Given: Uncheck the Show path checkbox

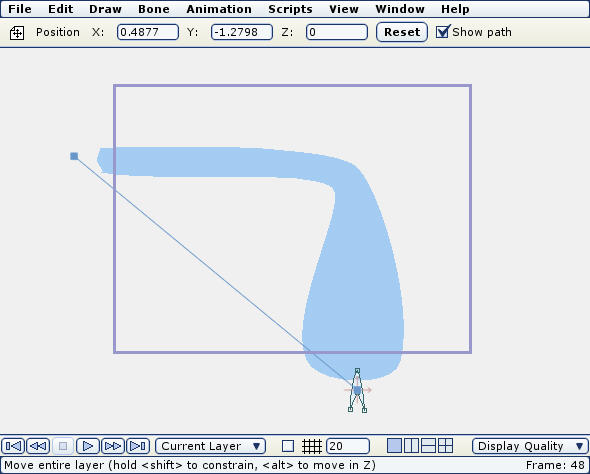Looking at the screenshot, I should tap(442, 32).
